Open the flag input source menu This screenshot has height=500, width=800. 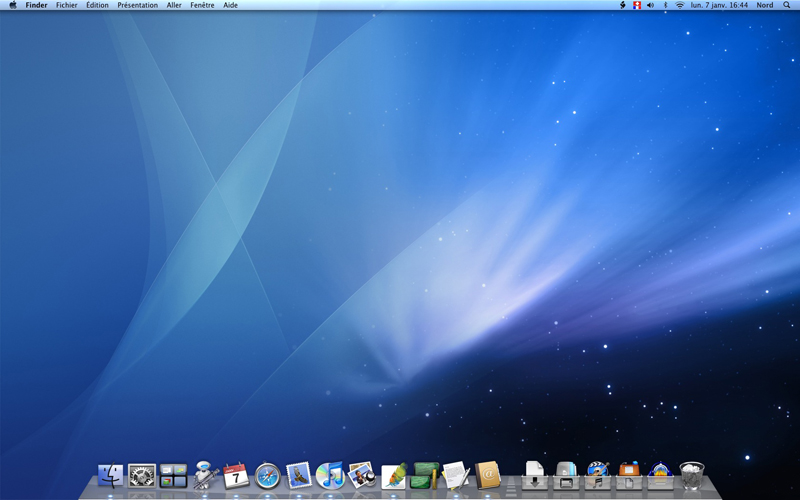tap(637, 5)
